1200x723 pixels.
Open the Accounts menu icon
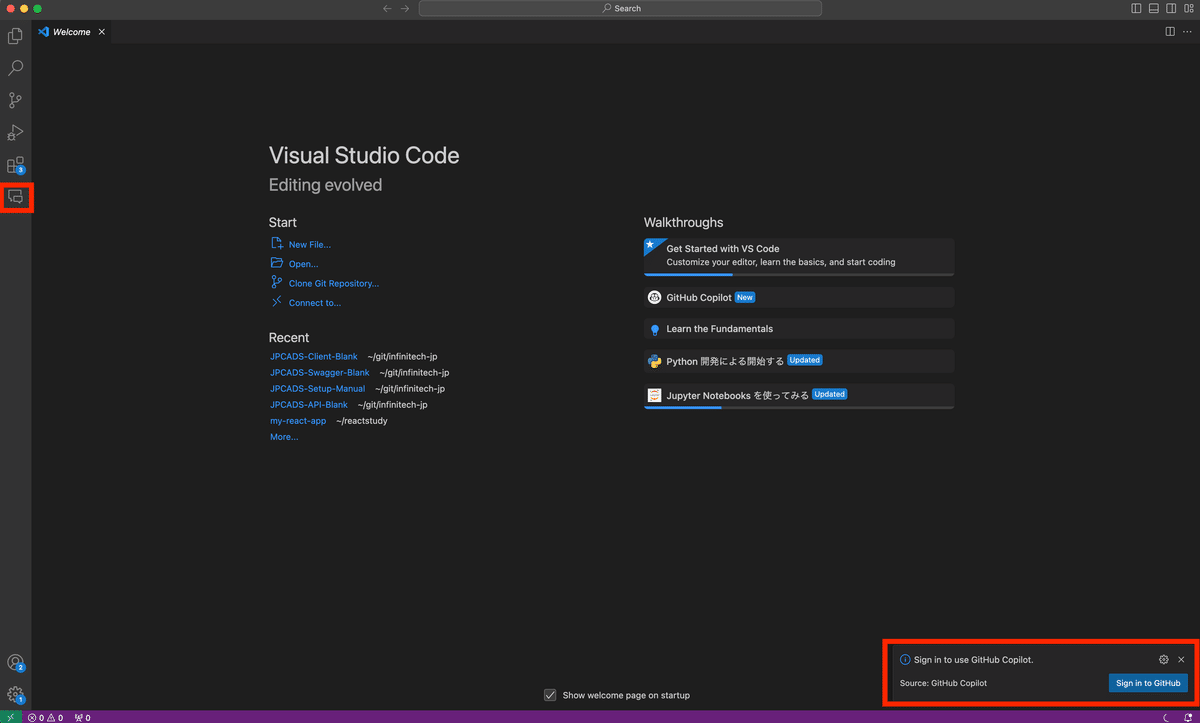point(15,662)
